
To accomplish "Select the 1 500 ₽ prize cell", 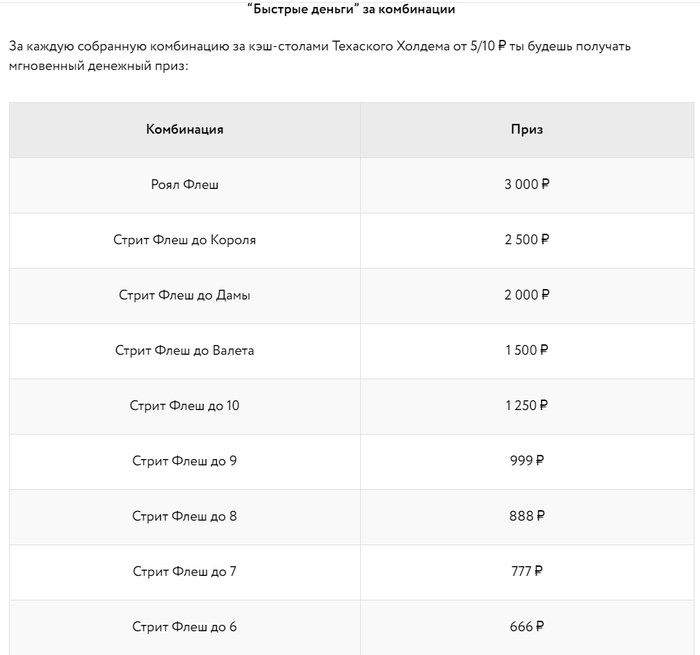I will point(527,351).
